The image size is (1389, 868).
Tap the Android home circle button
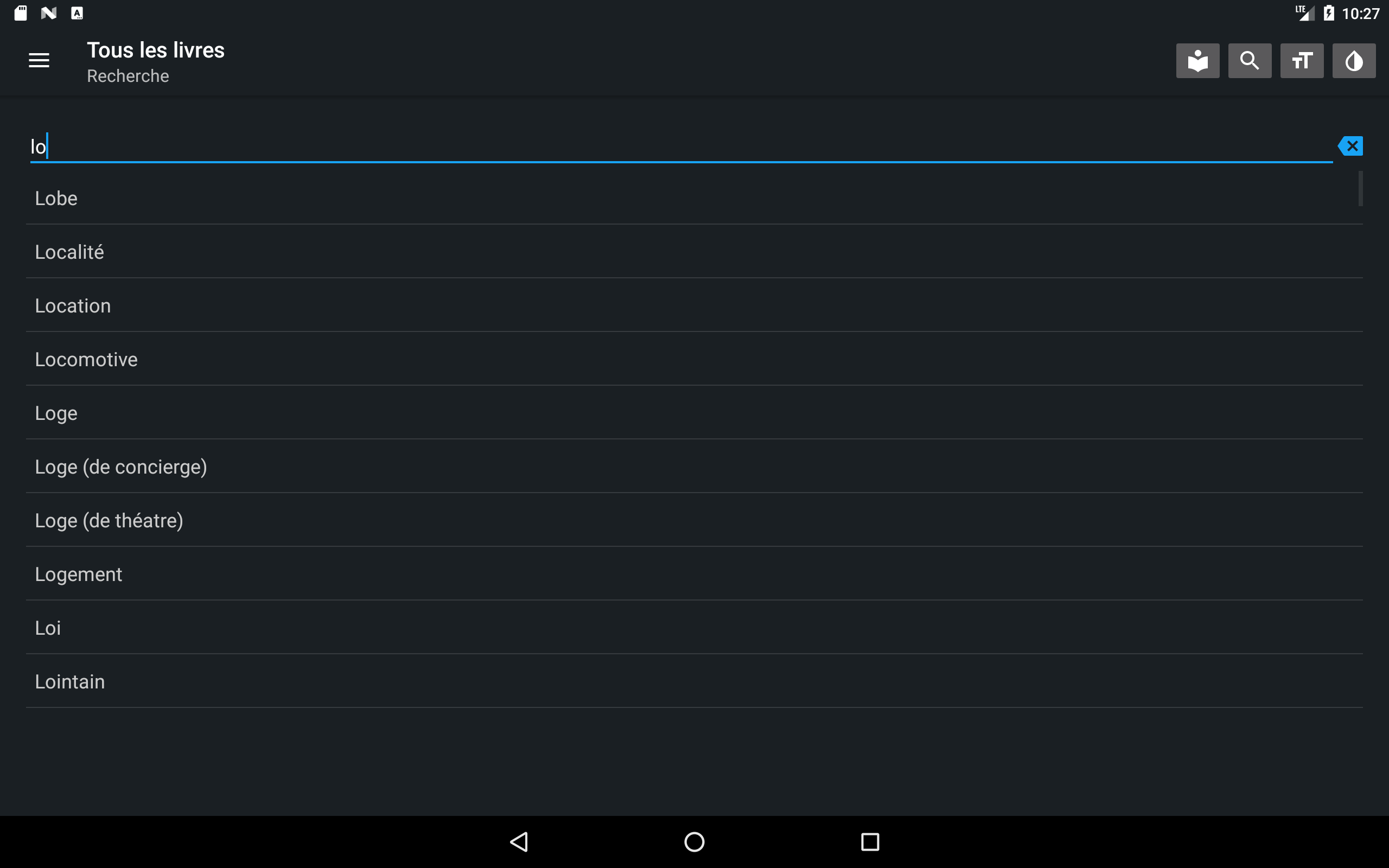[694, 841]
